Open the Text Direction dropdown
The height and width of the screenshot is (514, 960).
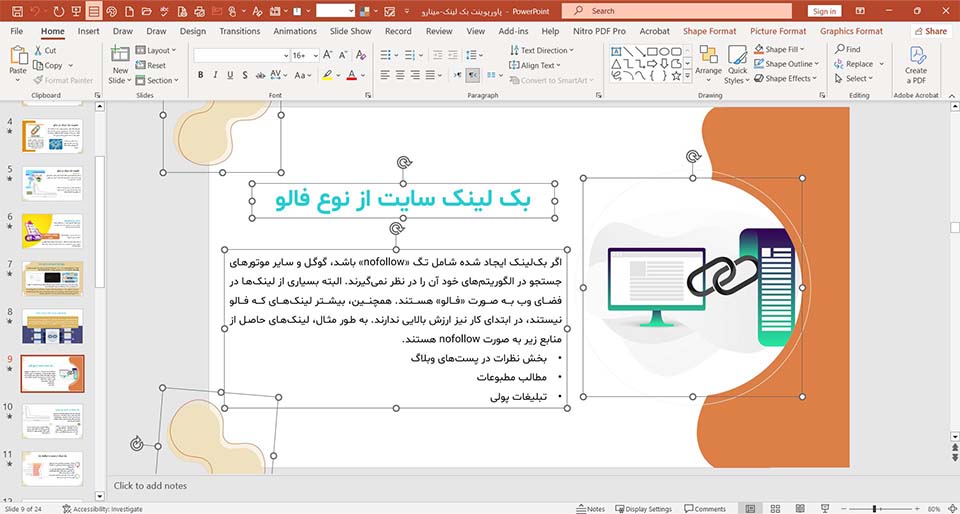point(542,50)
